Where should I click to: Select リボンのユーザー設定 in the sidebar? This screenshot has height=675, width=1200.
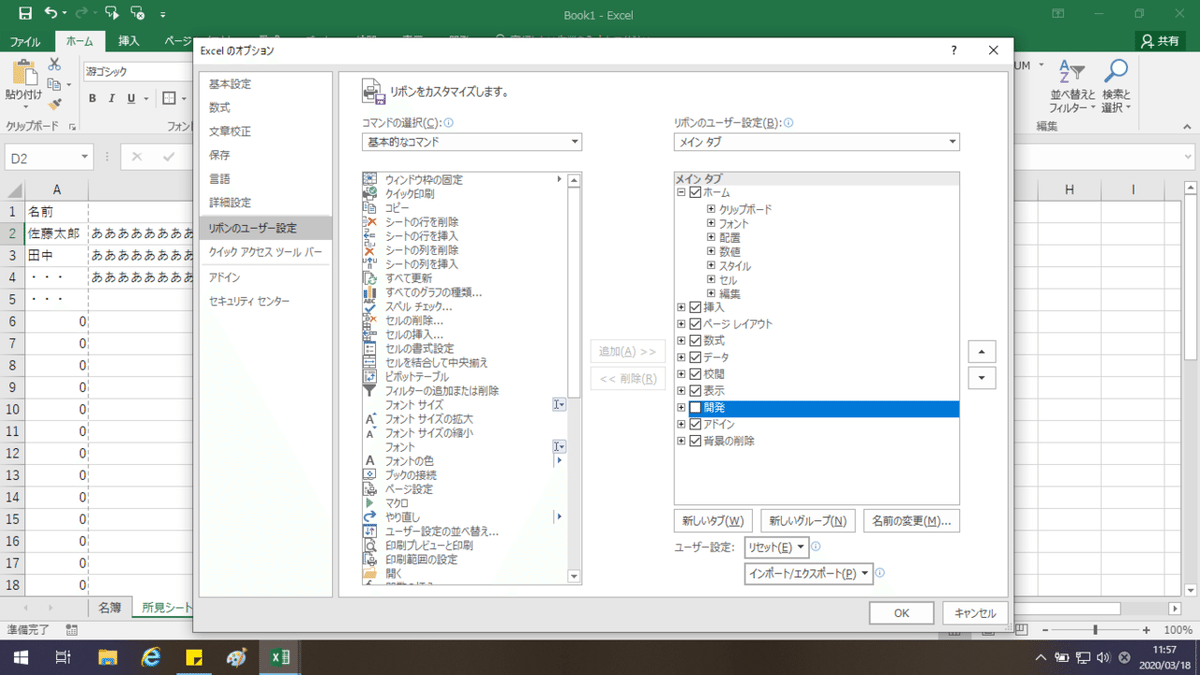coord(266,228)
